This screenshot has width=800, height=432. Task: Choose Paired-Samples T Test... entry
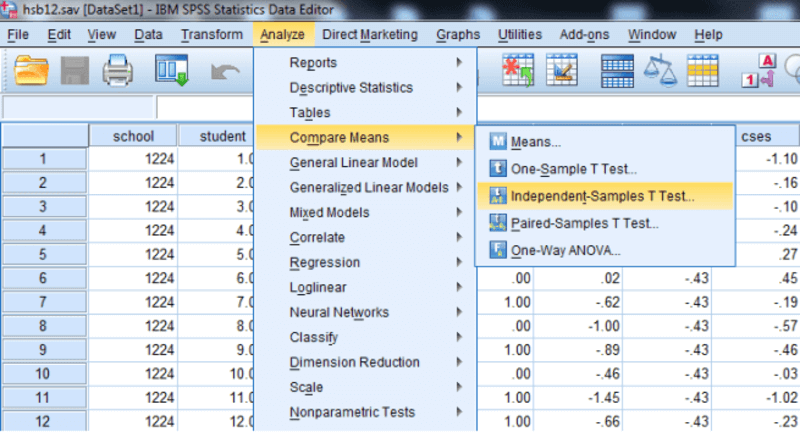point(605,223)
